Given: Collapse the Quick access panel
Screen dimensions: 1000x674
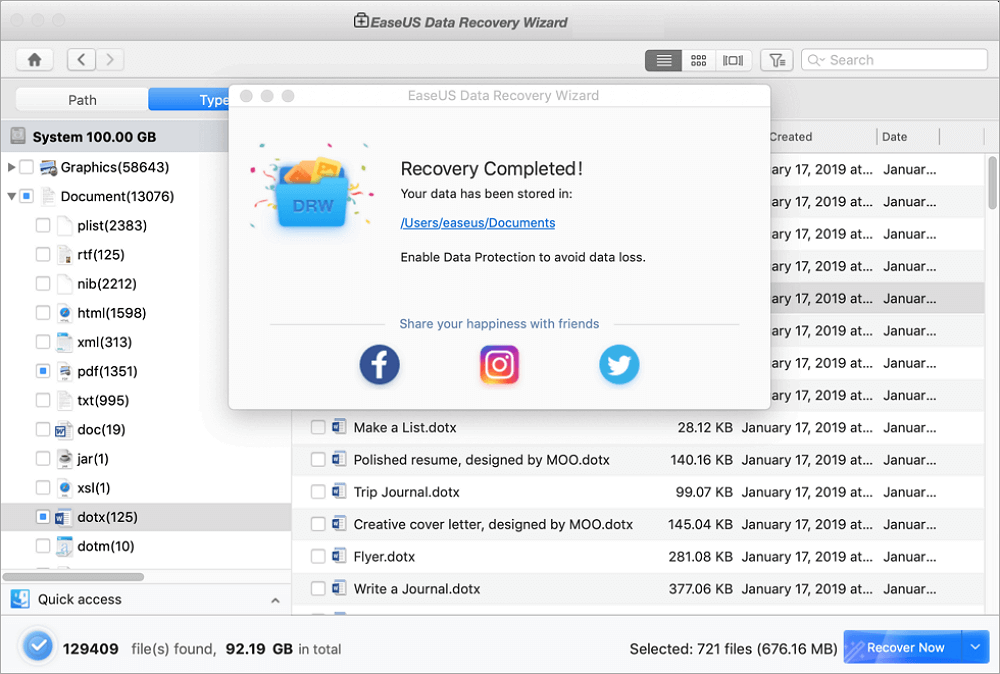Looking at the screenshot, I should click(x=275, y=600).
